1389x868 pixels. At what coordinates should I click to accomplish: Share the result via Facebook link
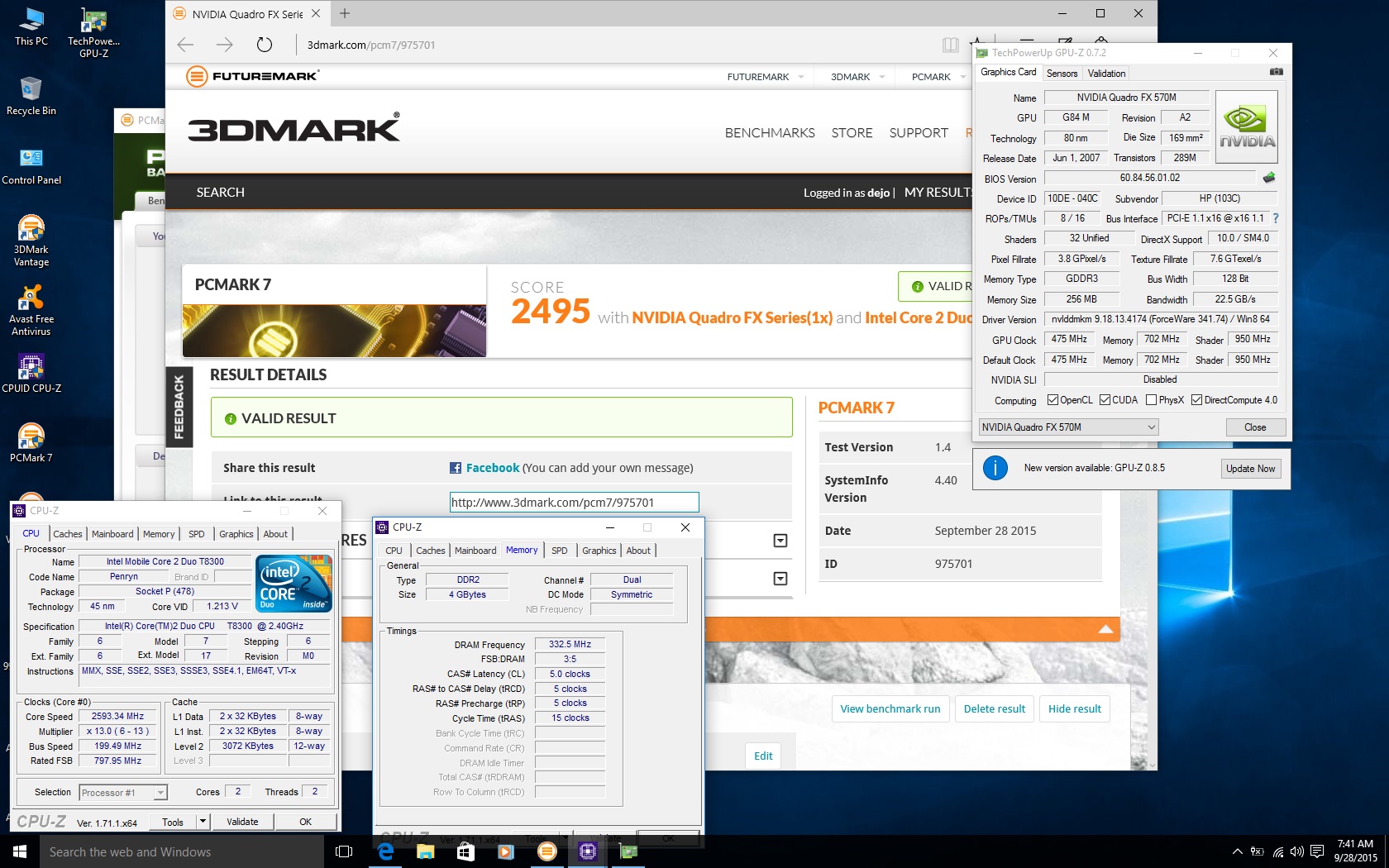[x=493, y=468]
